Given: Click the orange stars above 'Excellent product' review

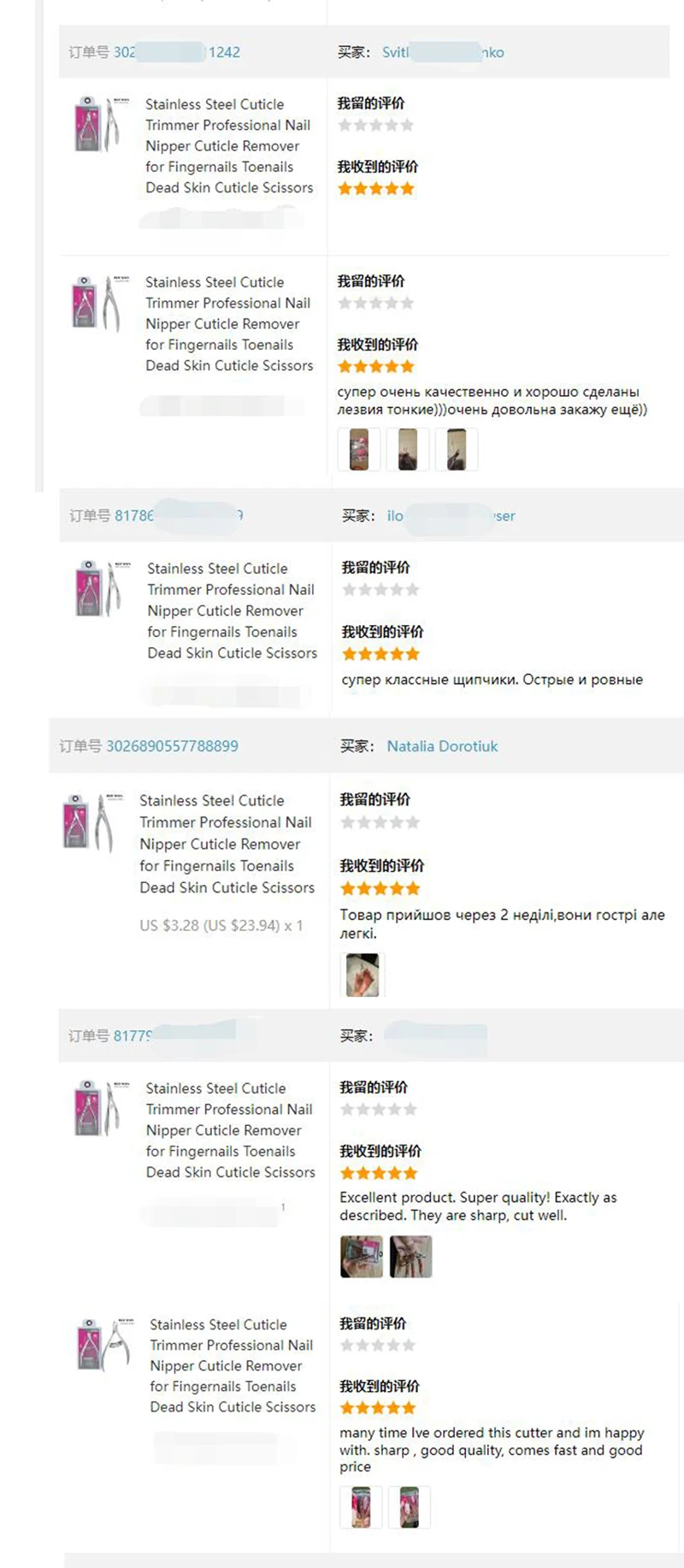Looking at the screenshot, I should (x=379, y=1173).
